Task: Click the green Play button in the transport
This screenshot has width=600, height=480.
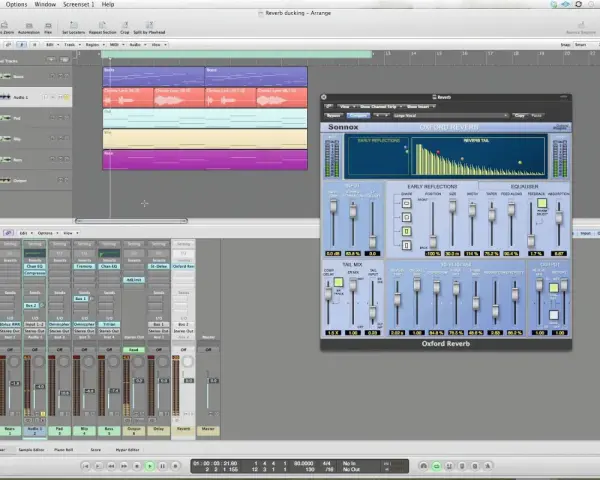Action: (150, 466)
